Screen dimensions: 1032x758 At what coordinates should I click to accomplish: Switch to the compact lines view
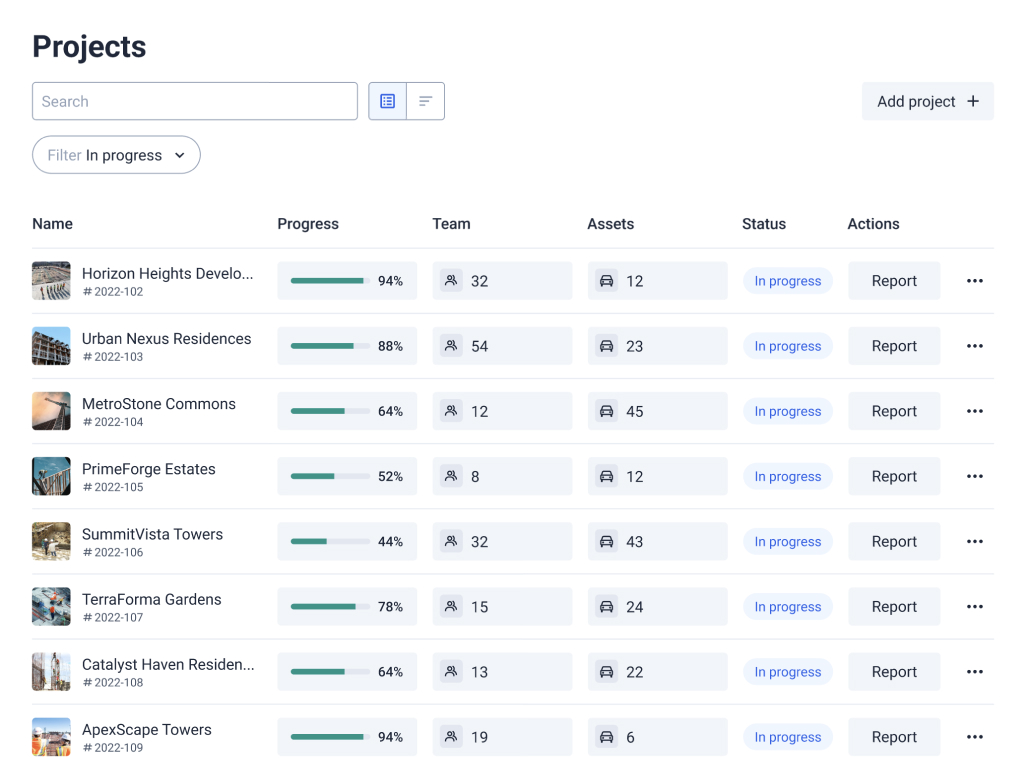tap(426, 101)
